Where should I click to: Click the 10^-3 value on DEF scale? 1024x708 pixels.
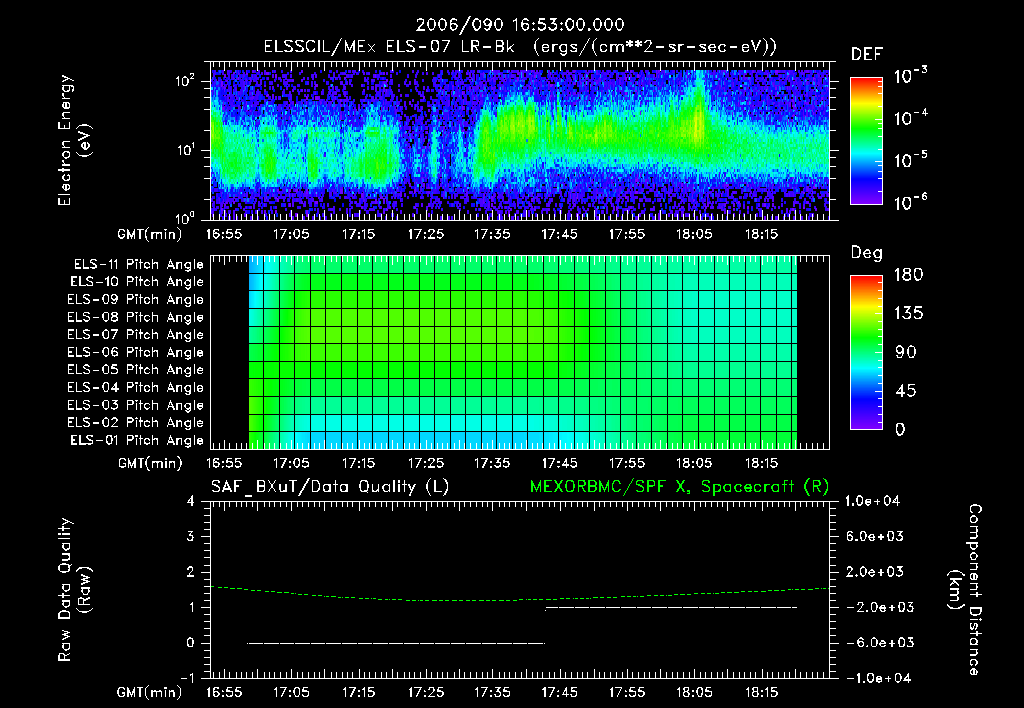tap(910, 76)
